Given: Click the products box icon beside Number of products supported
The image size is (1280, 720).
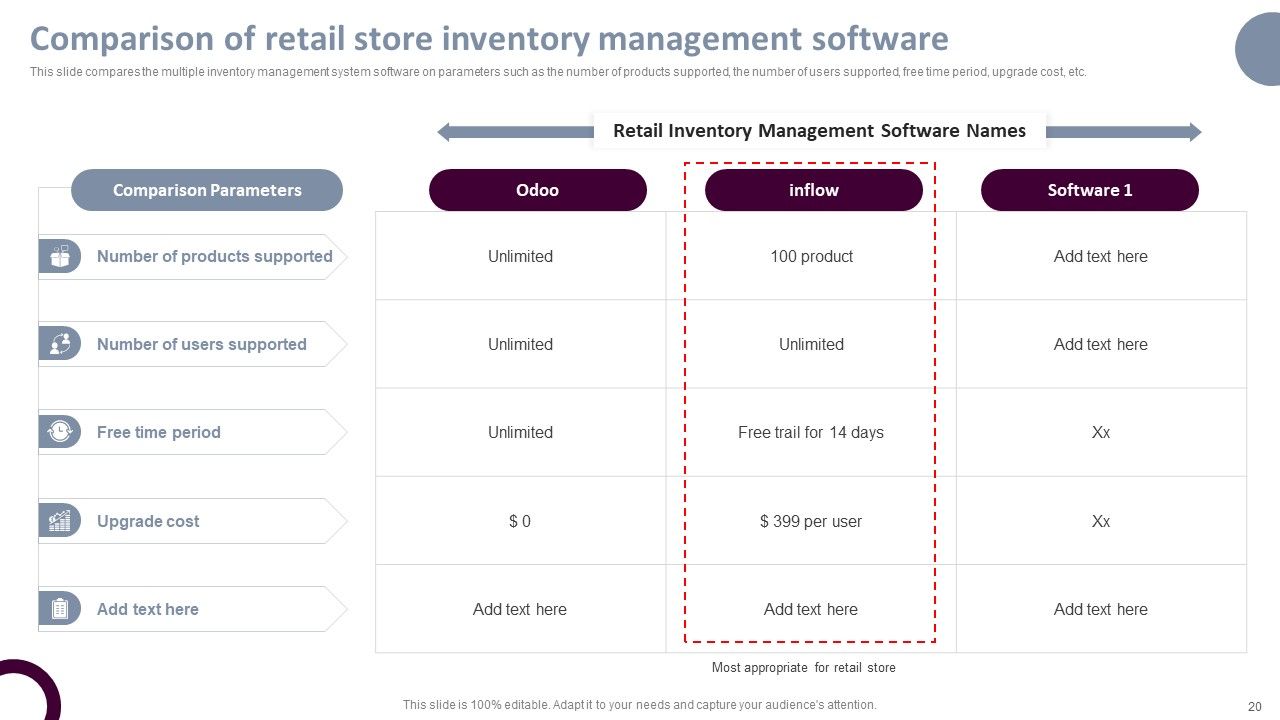Looking at the screenshot, I should pos(60,256).
